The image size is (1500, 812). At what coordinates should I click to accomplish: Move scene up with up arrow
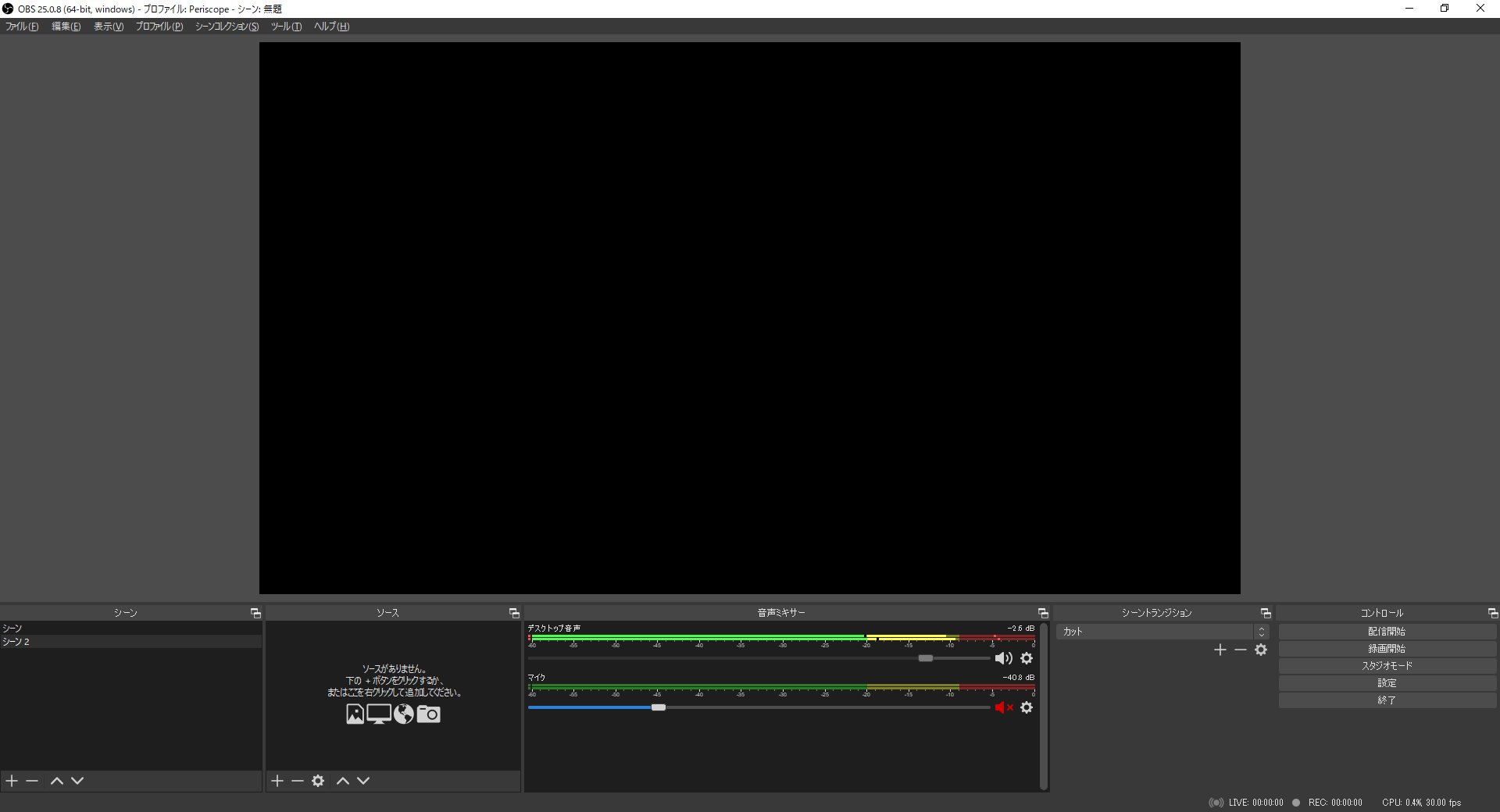click(57, 781)
